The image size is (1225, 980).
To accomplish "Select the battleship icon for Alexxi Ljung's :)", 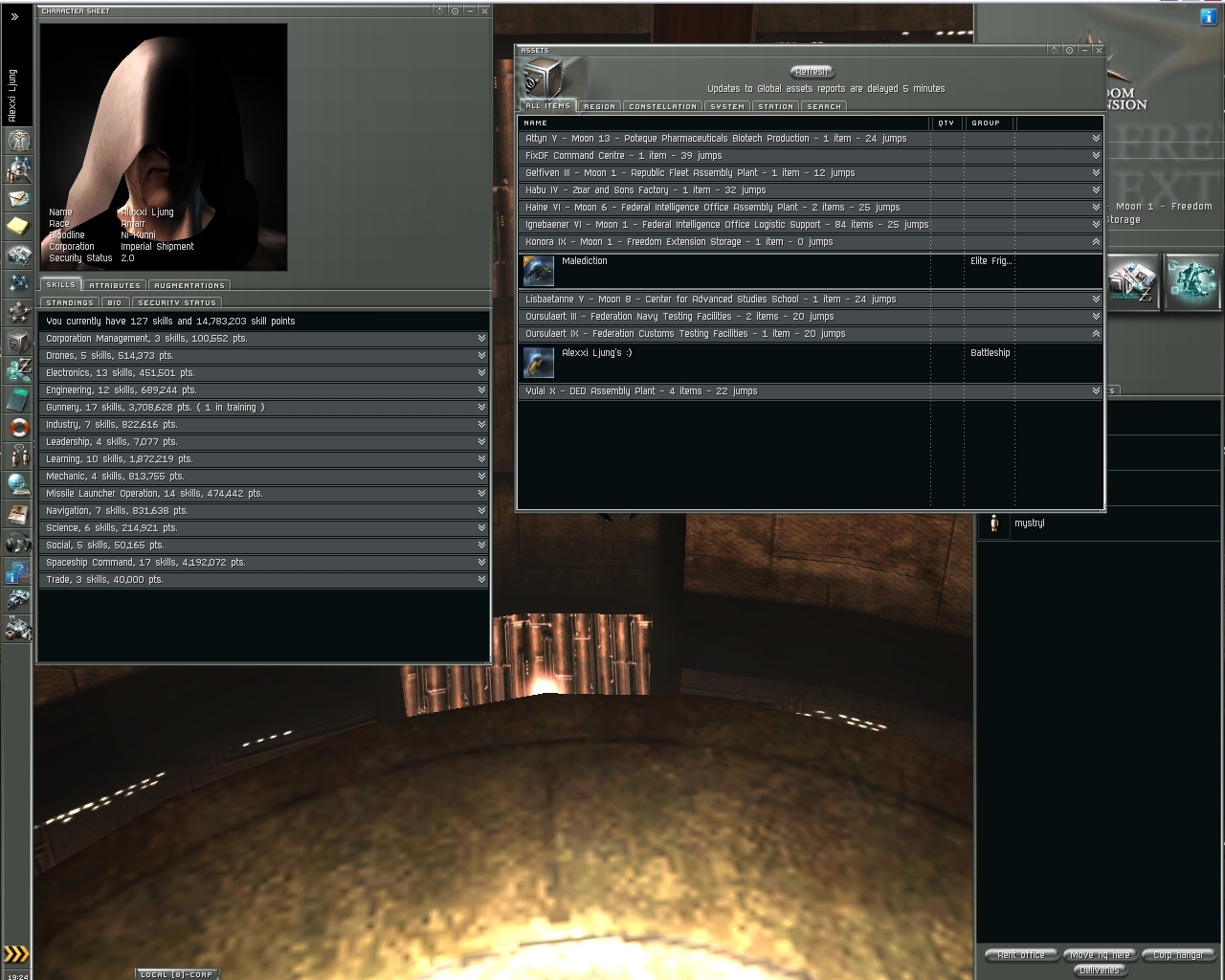I will point(539,363).
